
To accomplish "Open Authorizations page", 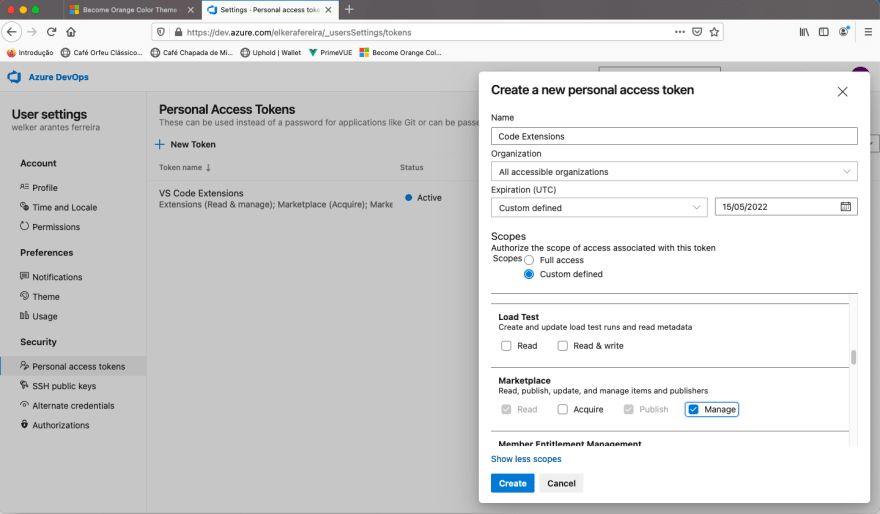I will (60, 425).
